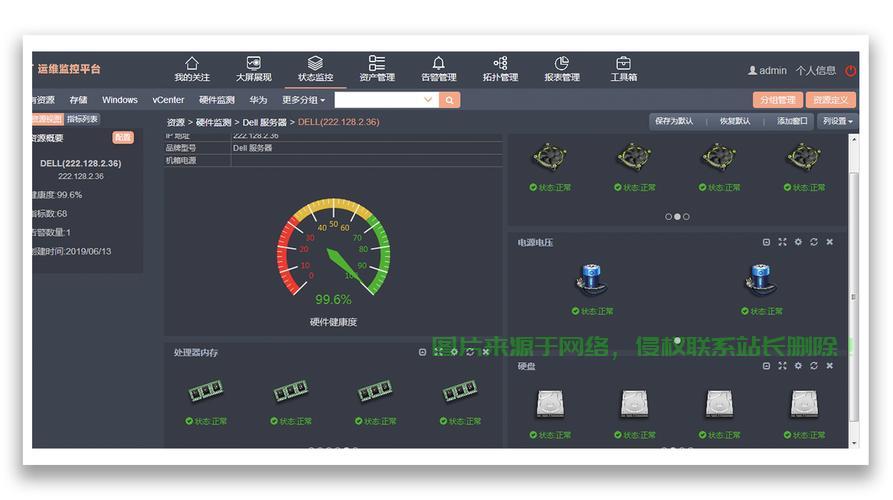
Task: Click sidebar resource name DELL(222.128.2.36)
Action: (x=80, y=163)
